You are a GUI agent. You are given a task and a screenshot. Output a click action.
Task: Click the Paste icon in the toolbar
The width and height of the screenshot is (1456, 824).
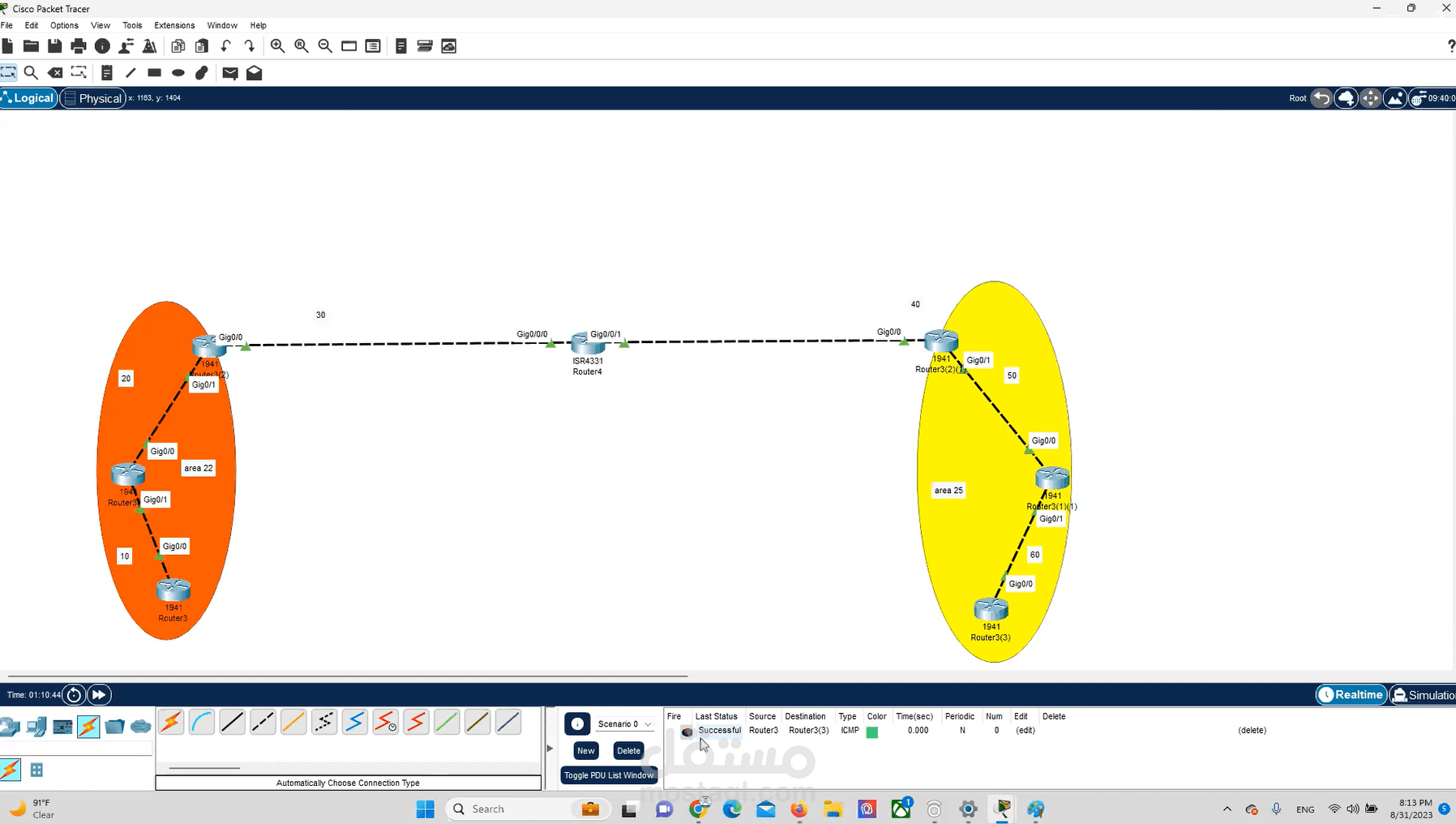pos(202,46)
